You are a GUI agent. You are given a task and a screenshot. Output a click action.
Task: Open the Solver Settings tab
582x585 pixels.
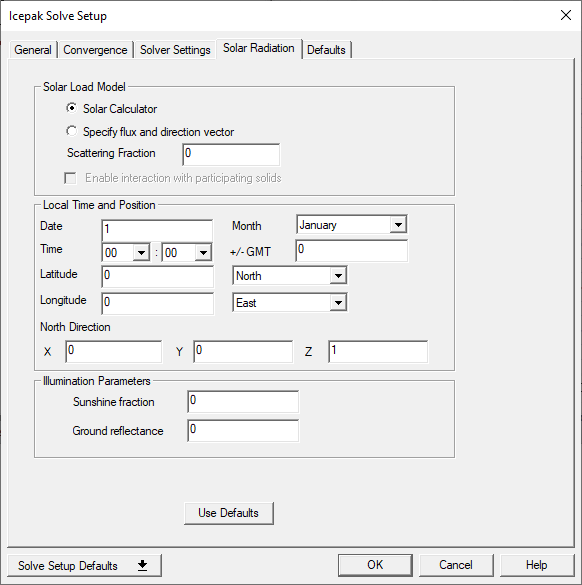pos(175,50)
